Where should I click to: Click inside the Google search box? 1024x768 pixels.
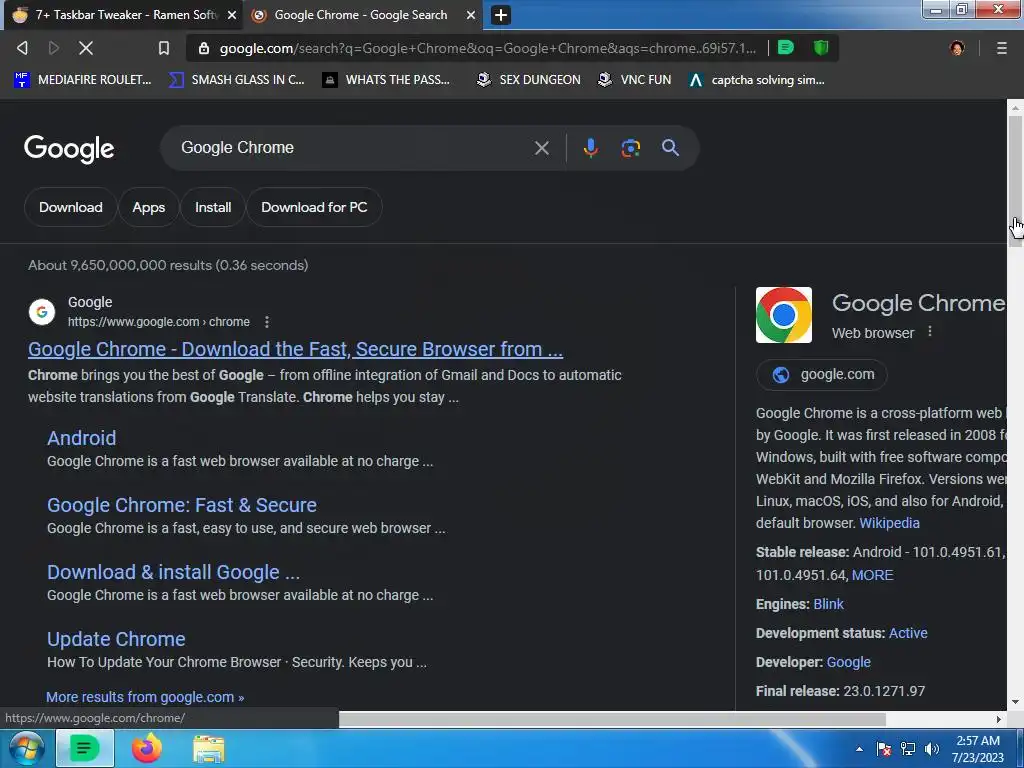click(353, 148)
